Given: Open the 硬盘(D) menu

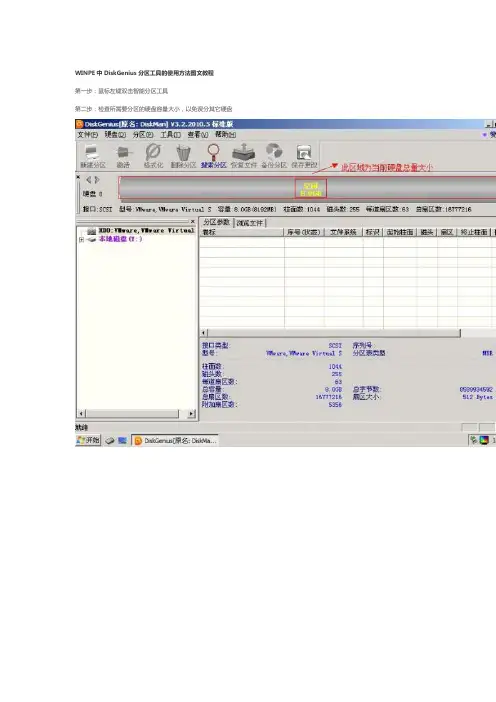Looking at the screenshot, I should pos(115,135).
